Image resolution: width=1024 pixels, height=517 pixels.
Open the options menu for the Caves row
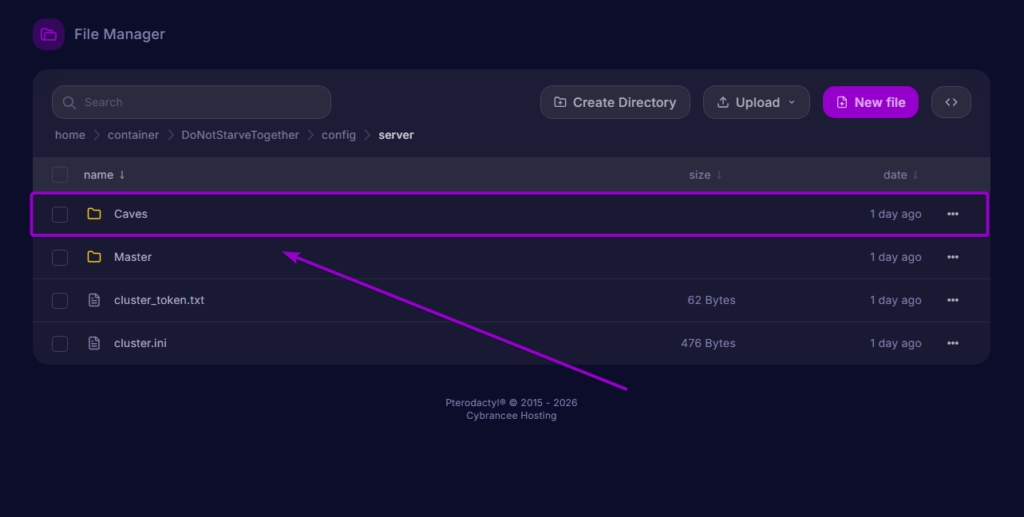pyautogui.click(x=953, y=214)
